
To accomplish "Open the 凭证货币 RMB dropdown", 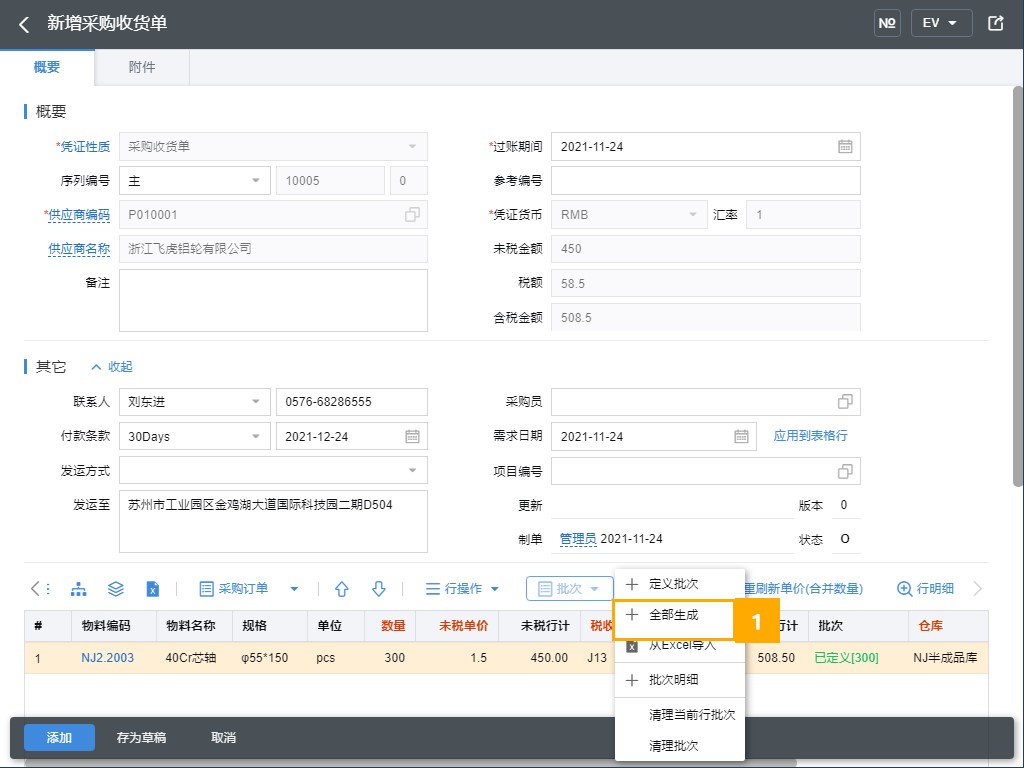I will (x=629, y=215).
